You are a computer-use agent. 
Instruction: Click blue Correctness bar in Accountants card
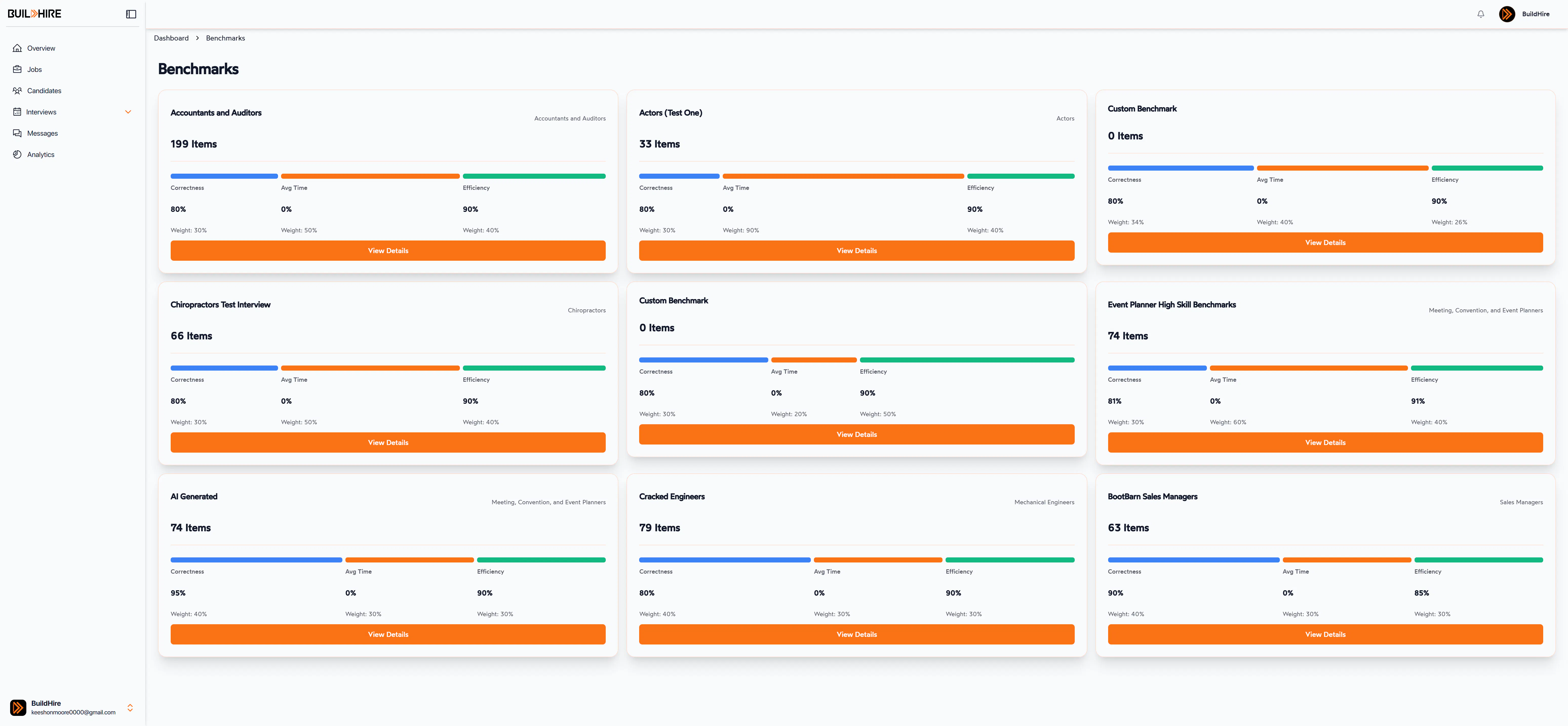[224, 176]
